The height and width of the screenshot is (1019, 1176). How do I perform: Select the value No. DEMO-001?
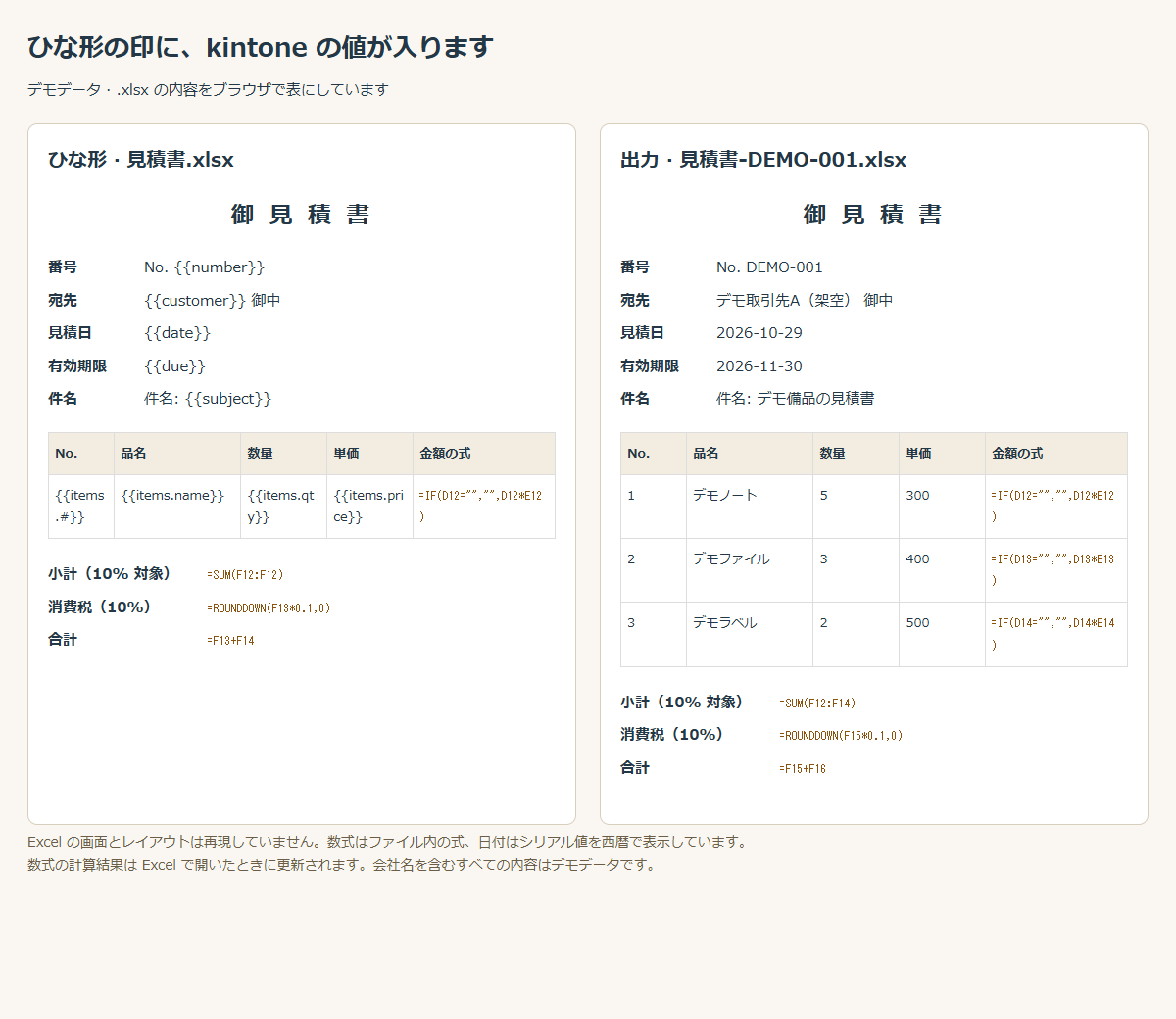(769, 267)
